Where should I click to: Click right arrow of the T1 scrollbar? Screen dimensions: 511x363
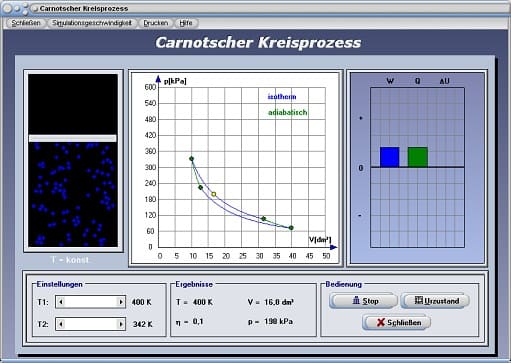pos(121,302)
